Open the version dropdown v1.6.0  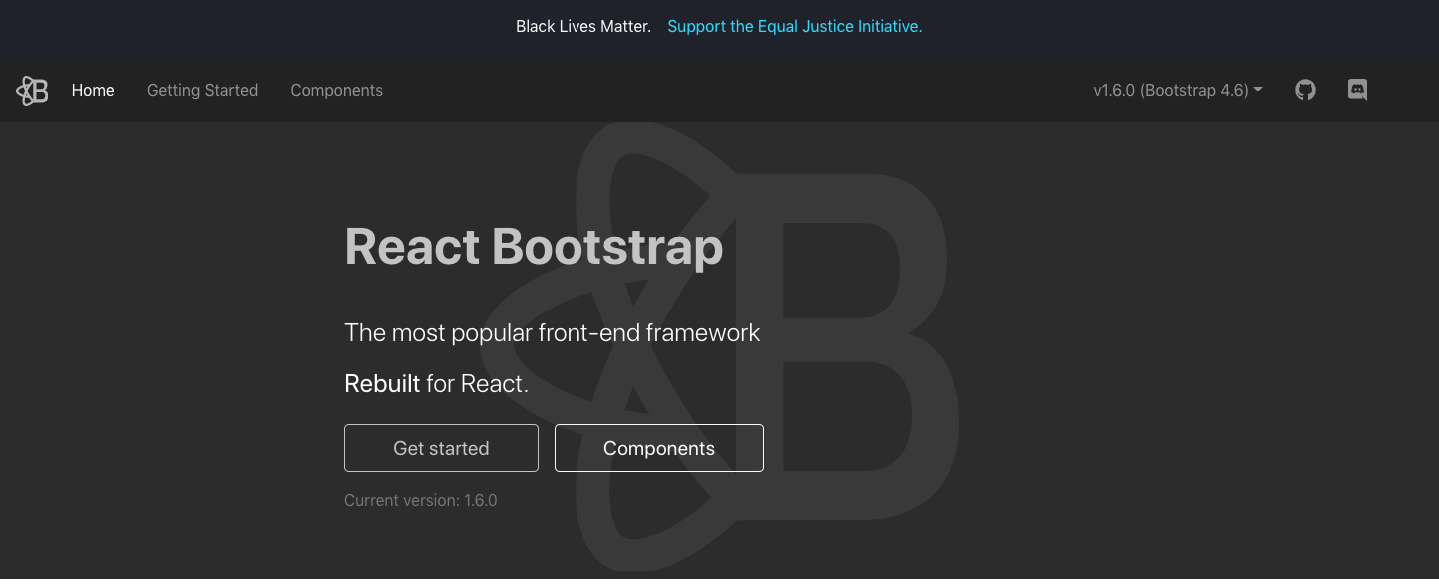coord(1178,90)
